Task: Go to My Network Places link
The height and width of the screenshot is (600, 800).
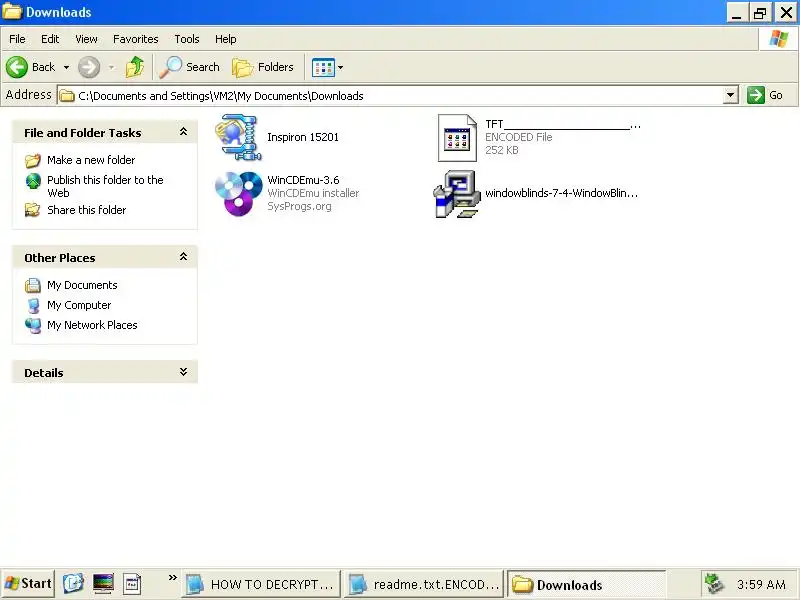Action: tap(92, 325)
